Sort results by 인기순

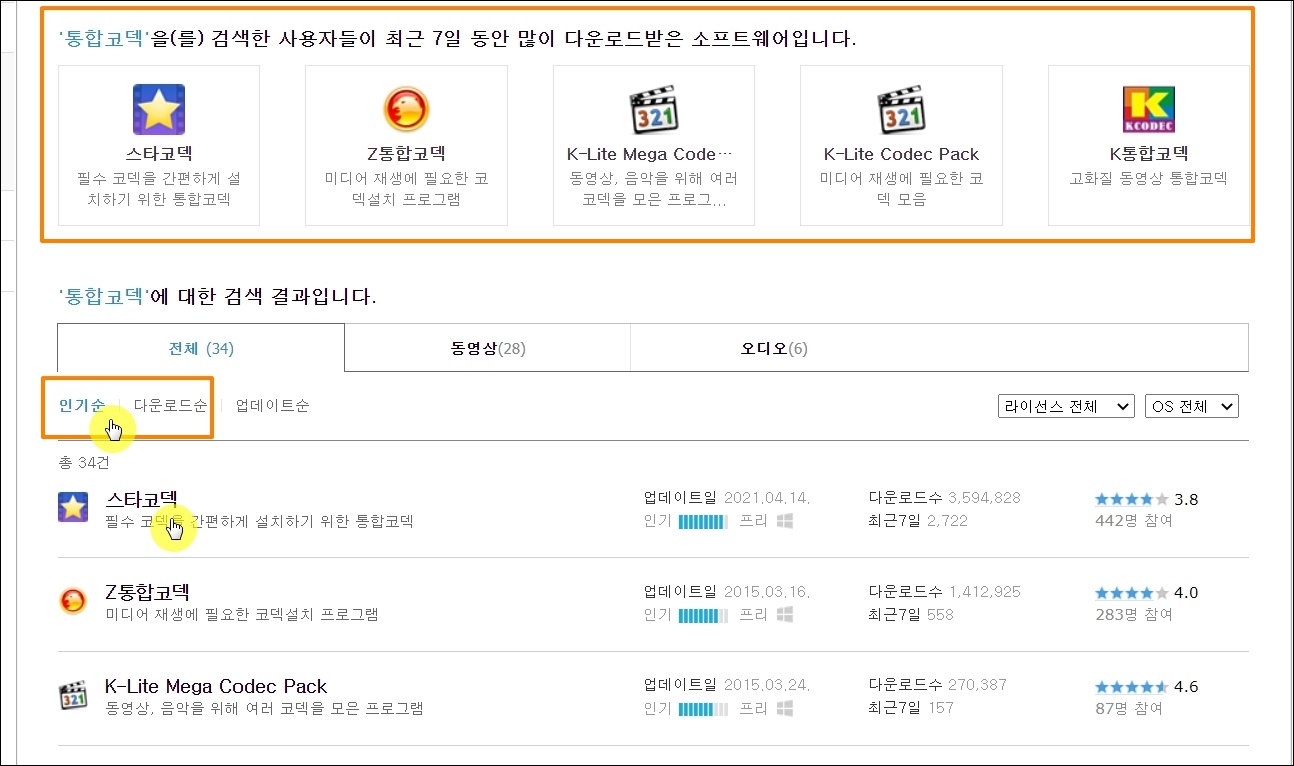coord(82,405)
